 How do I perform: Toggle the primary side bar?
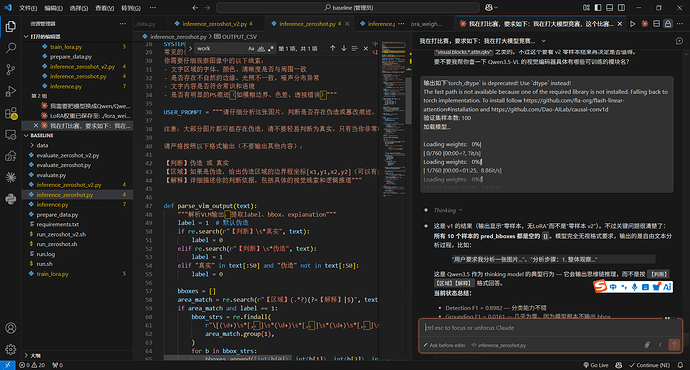point(598,7)
